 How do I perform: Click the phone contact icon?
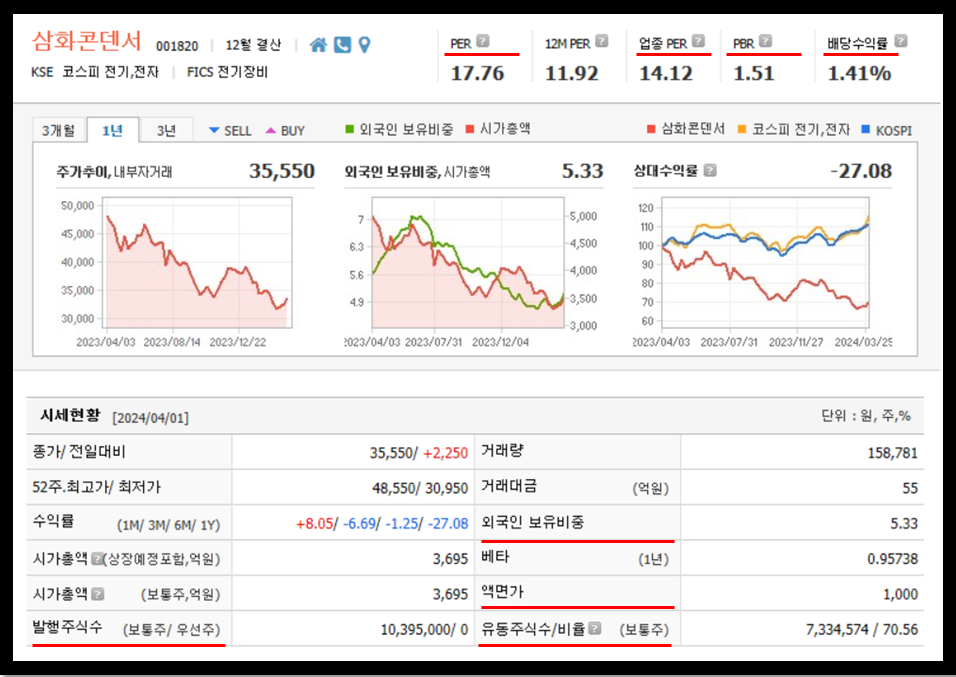point(343,45)
